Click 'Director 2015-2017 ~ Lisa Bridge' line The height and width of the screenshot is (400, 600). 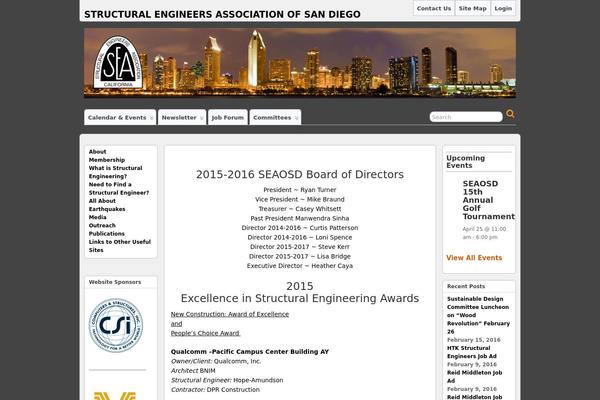pos(300,256)
